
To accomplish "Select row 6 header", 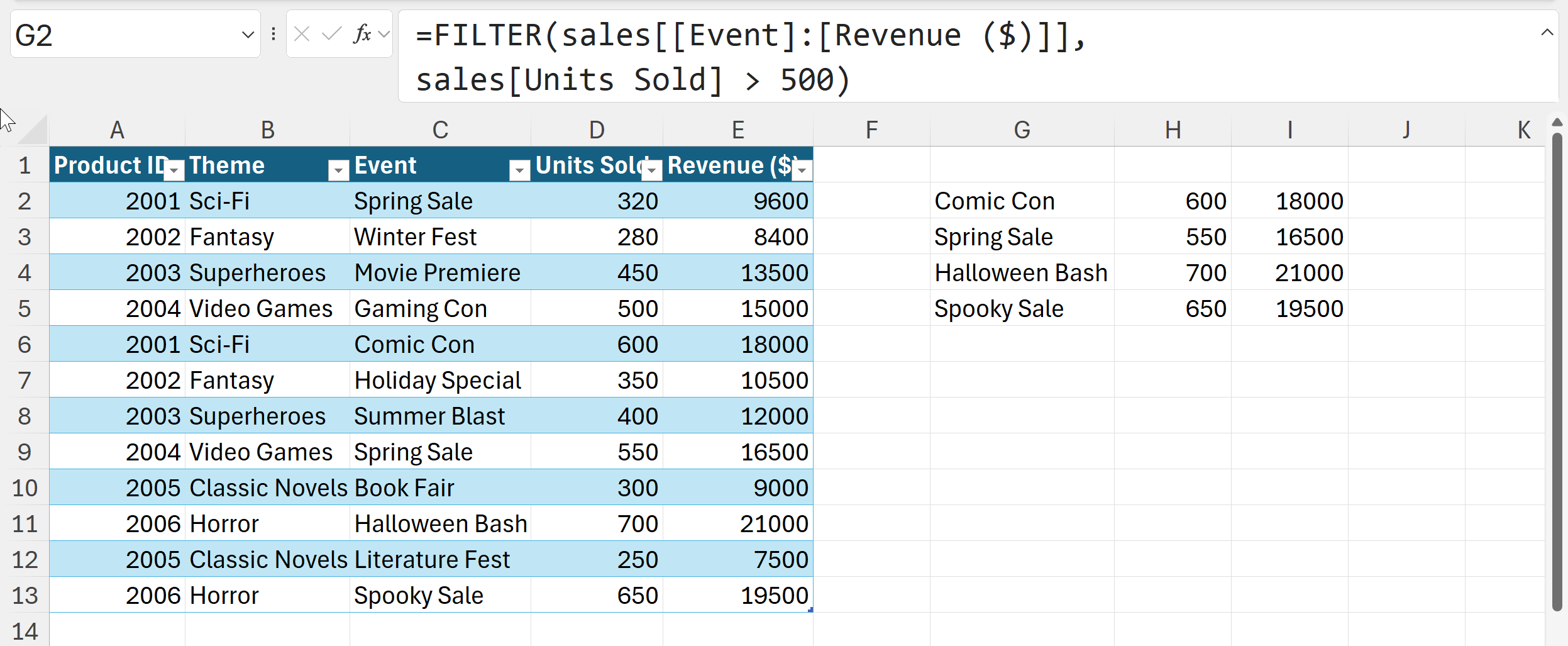I will point(25,344).
